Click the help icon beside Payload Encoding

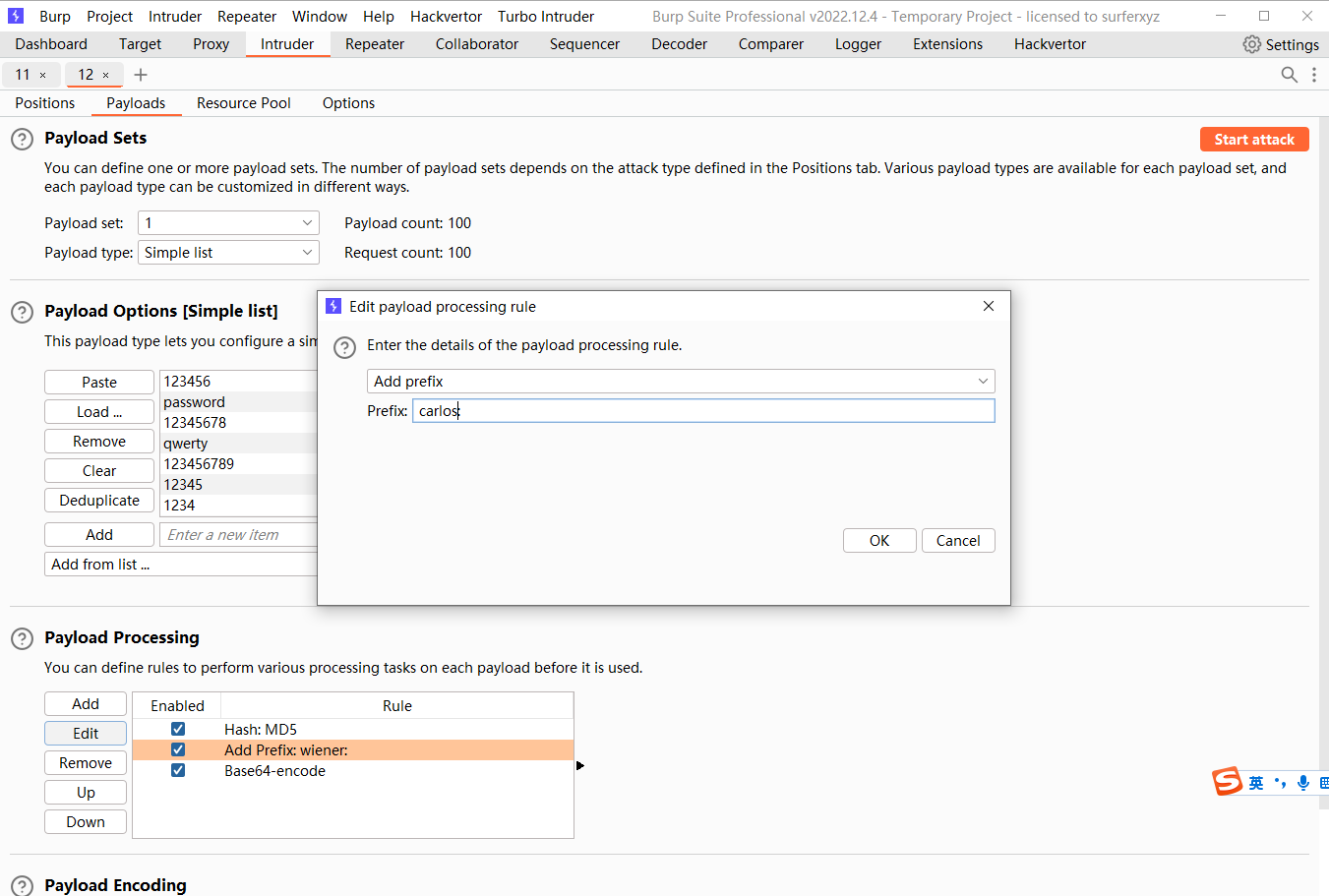pos(22,885)
